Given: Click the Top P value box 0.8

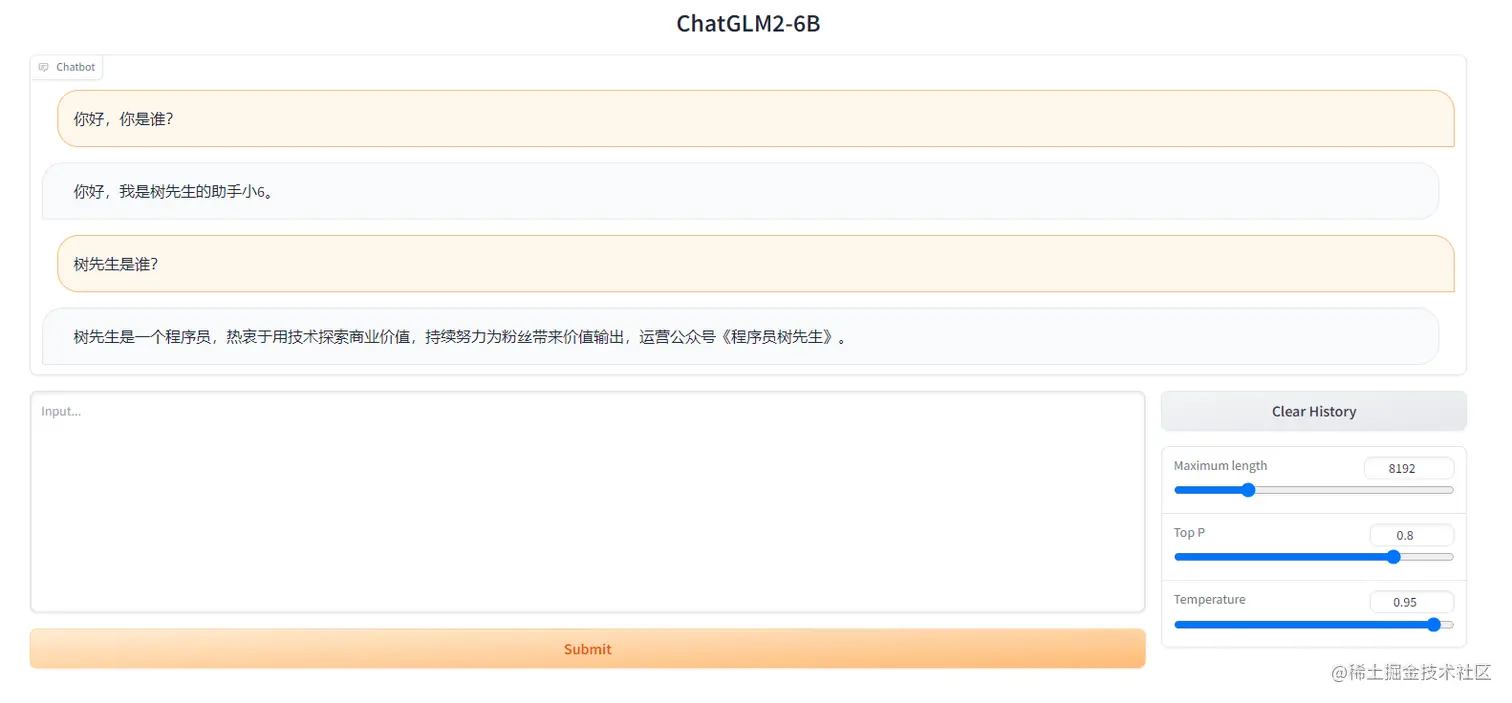Looking at the screenshot, I should click(1411, 535).
